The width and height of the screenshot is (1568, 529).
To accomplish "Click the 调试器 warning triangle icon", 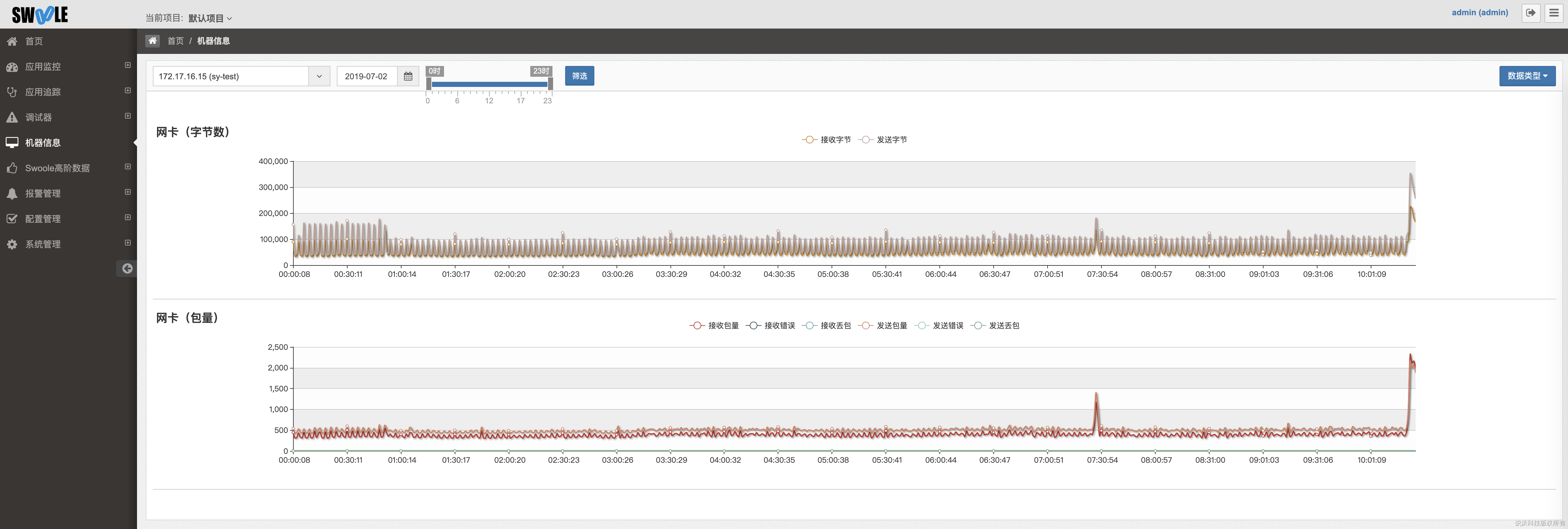I will (12, 117).
